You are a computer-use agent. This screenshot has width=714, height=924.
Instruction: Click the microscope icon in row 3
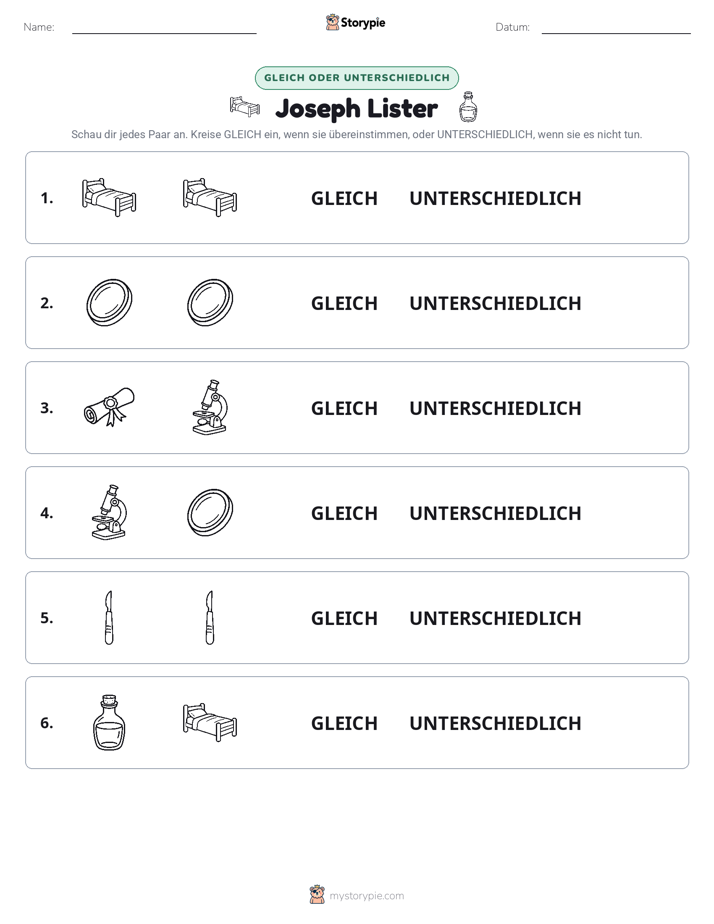click(210, 407)
